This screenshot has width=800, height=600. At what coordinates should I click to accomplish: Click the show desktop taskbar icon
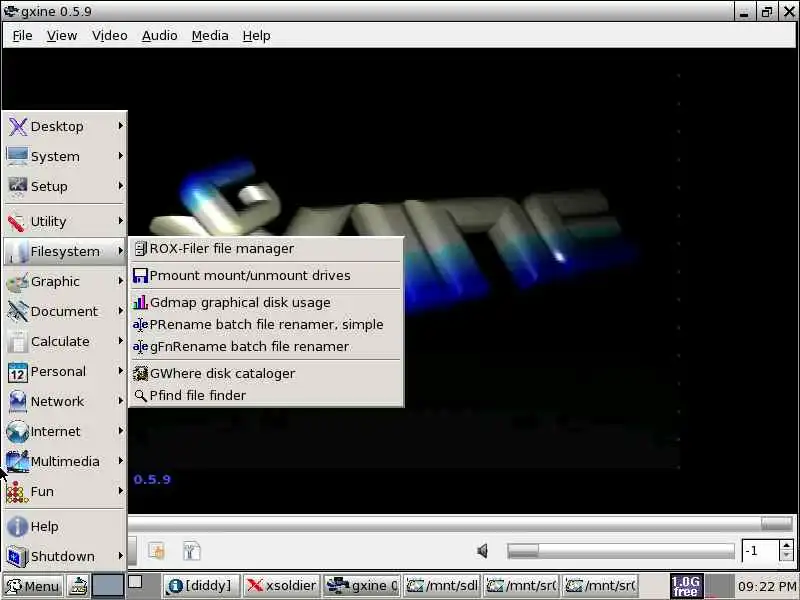79,586
